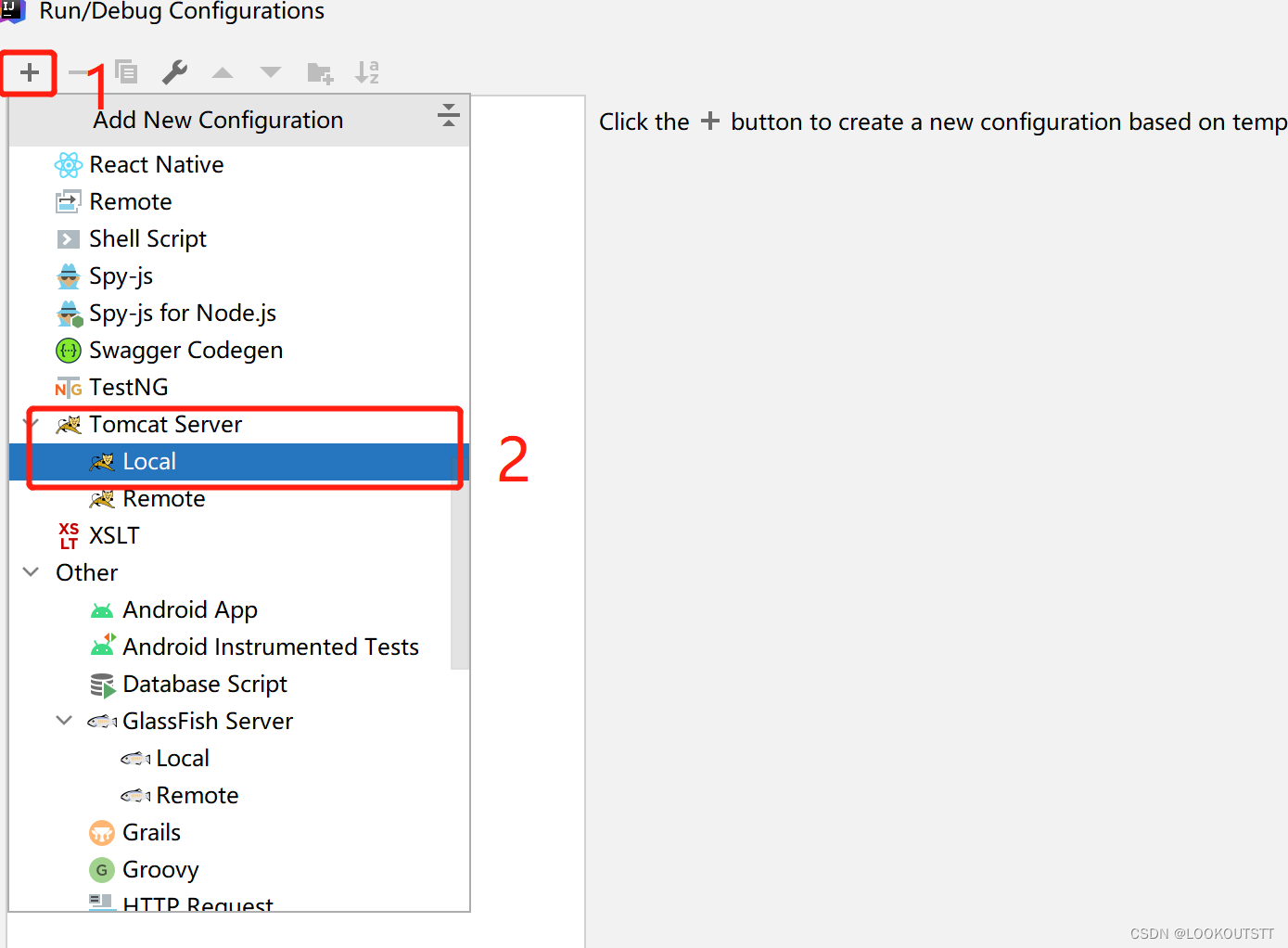This screenshot has height=948, width=1288.
Task: Select the Groovy configuration type
Action: [x=160, y=870]
